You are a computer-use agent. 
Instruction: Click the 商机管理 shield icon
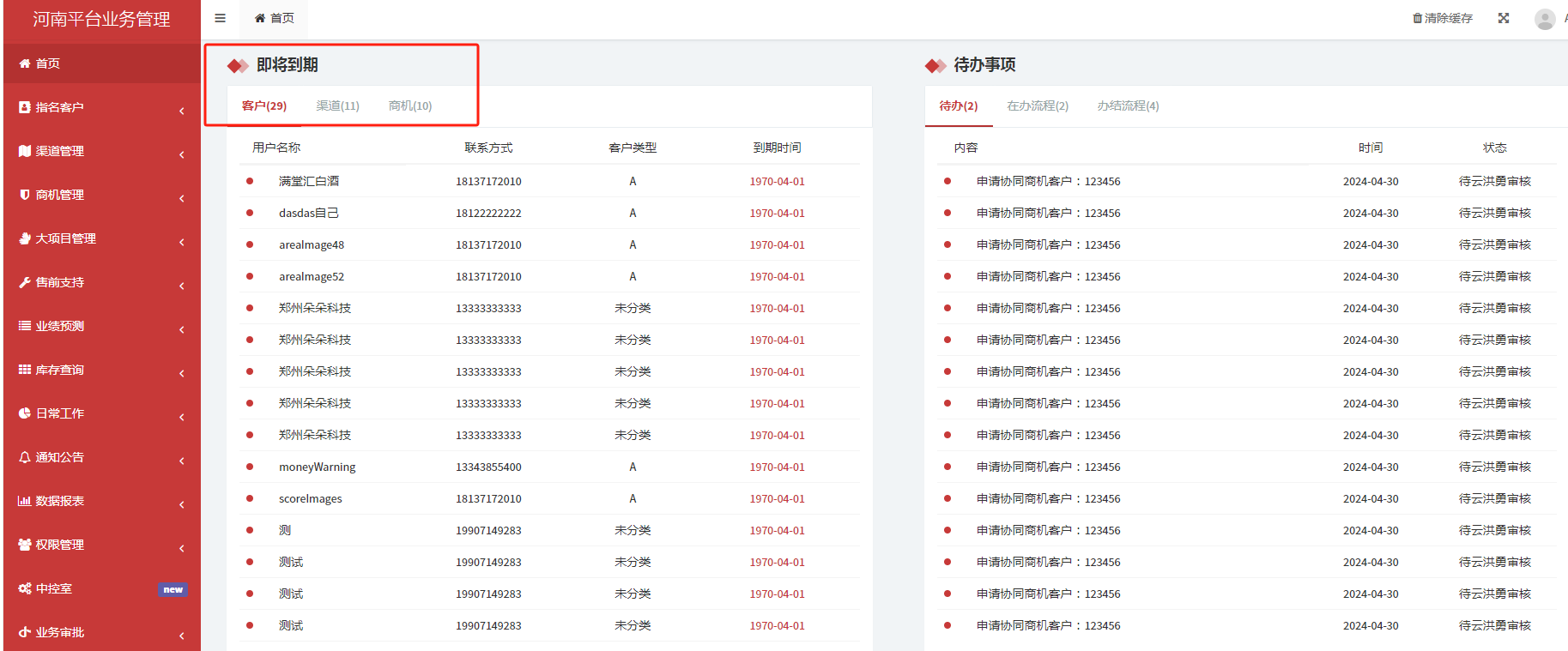[25, 195]
